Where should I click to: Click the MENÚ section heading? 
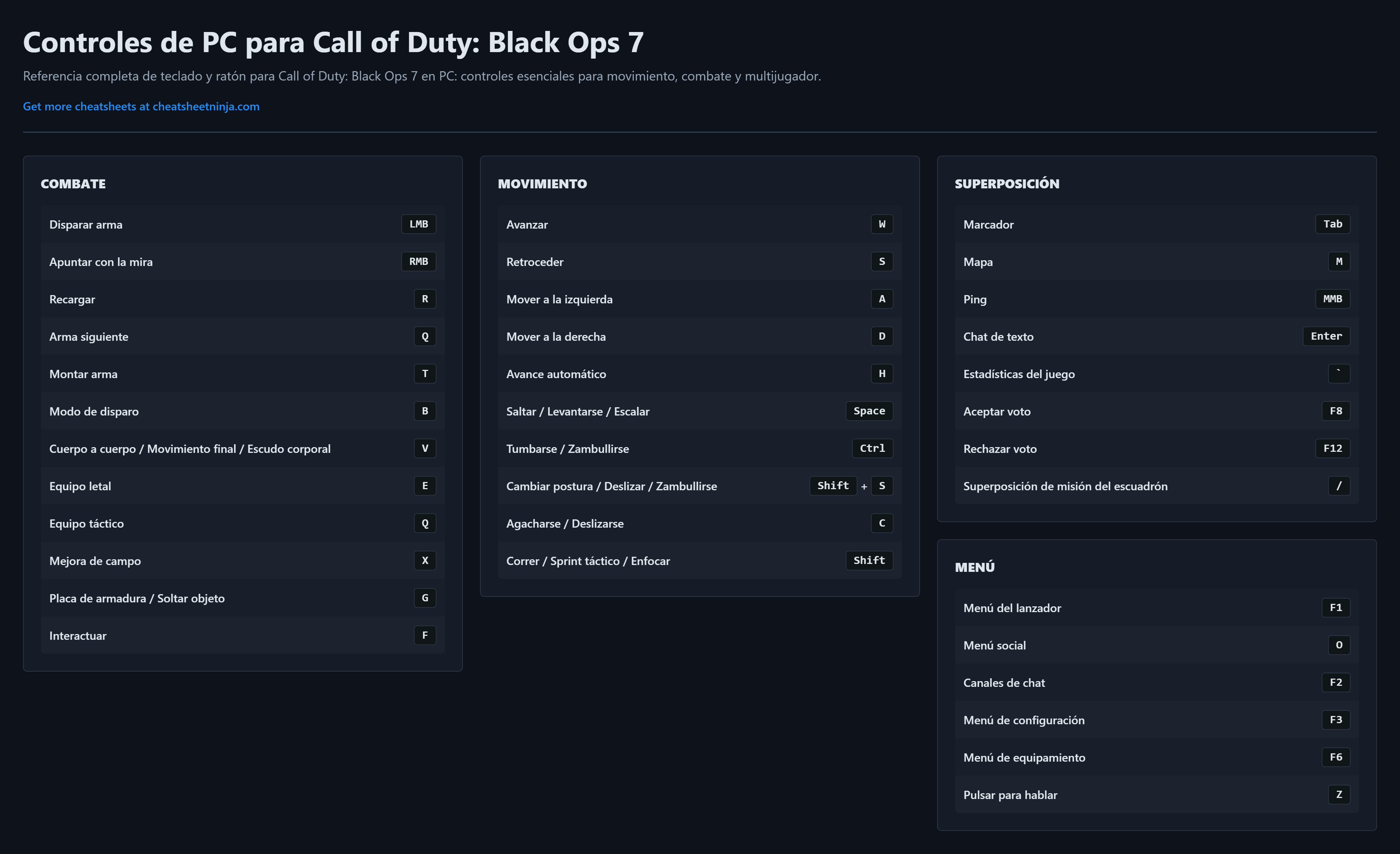pyautogui.click(x=975, y=567)
